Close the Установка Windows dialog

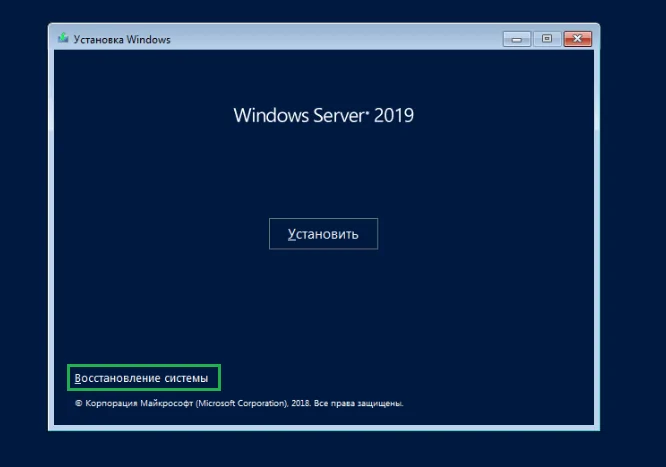tap(578, 39)
